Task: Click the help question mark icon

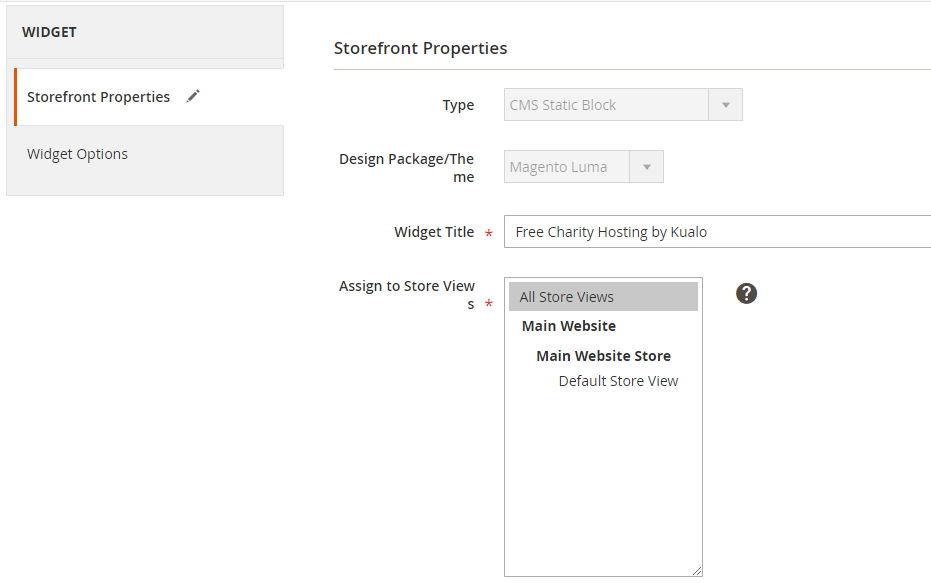Action: [x=746, y=293]
